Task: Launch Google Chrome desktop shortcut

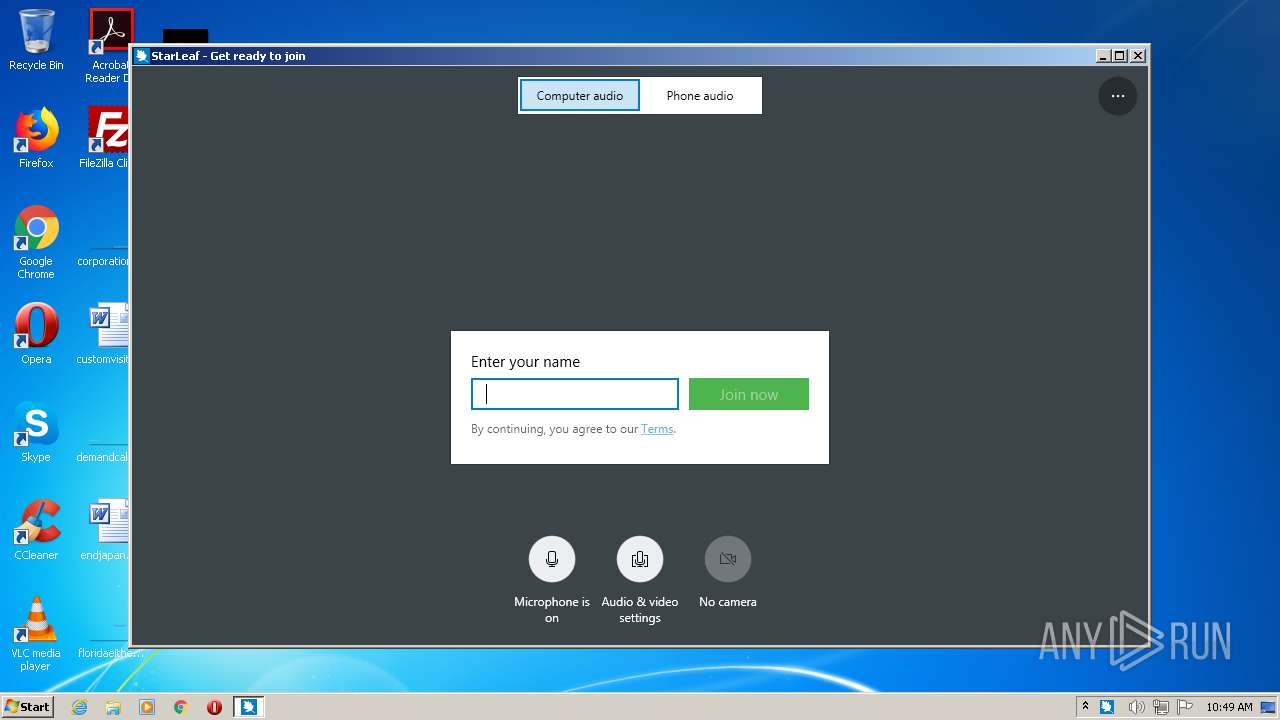Action: pos(36,242)
